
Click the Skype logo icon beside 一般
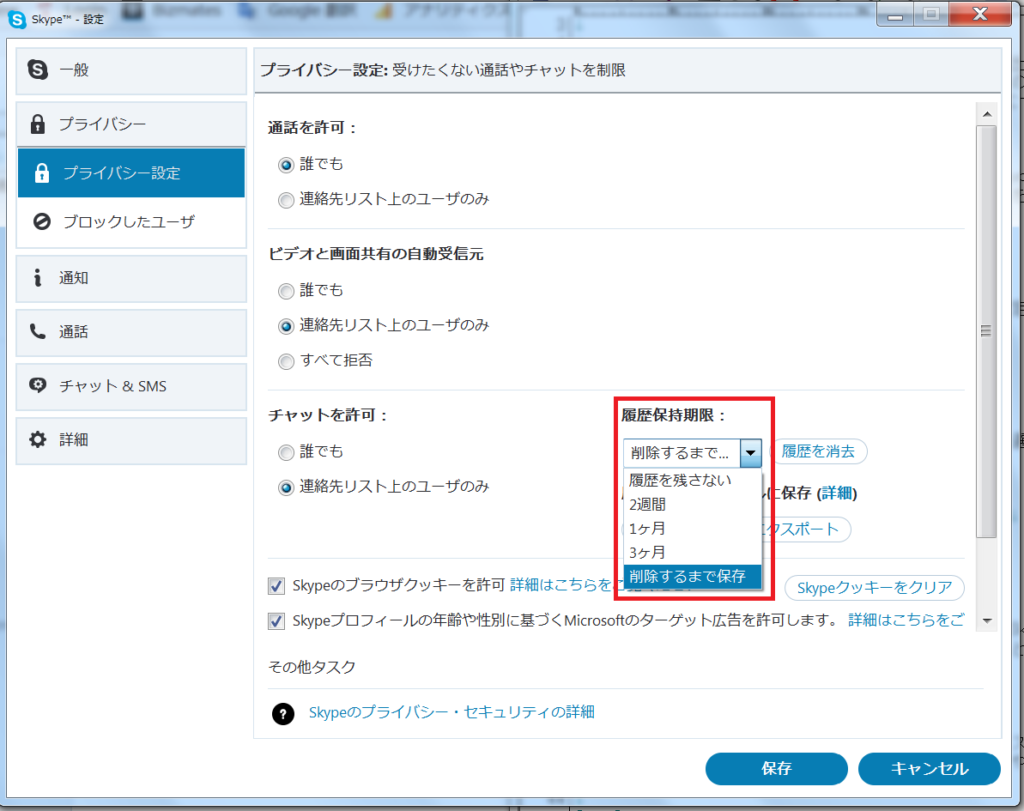[x=39, y=70]
